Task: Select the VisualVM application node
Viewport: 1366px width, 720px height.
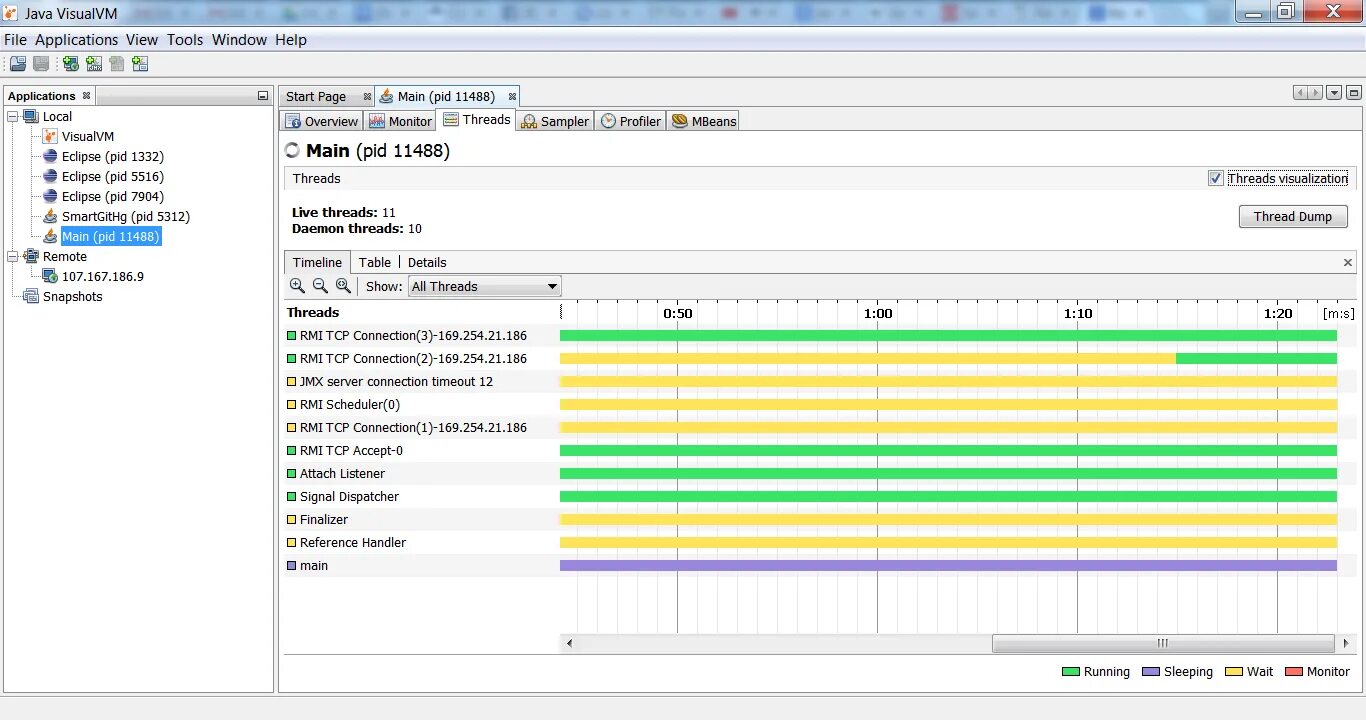Action: tap(88, 136)
